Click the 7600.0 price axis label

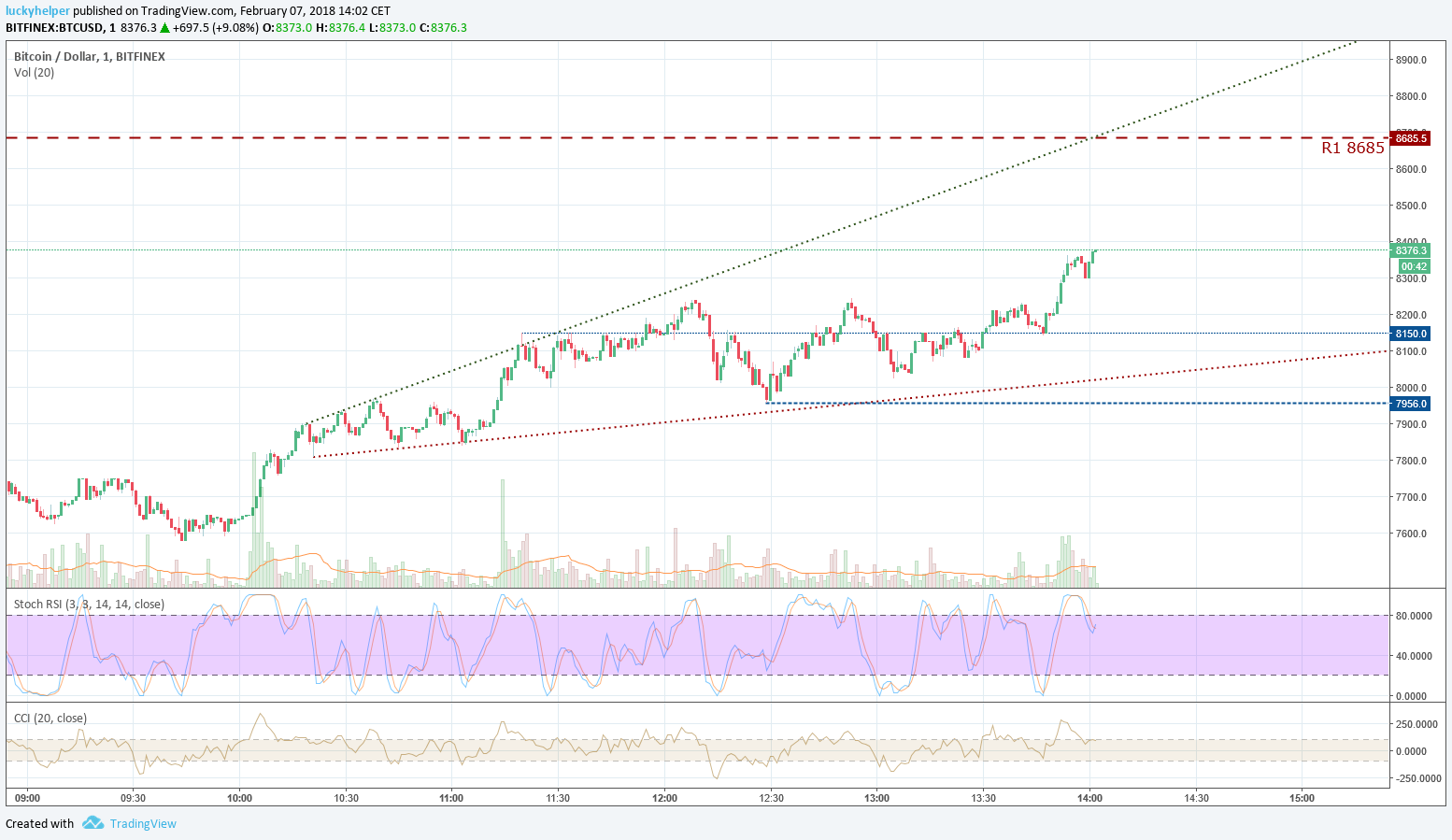[x=1411, y=534]
